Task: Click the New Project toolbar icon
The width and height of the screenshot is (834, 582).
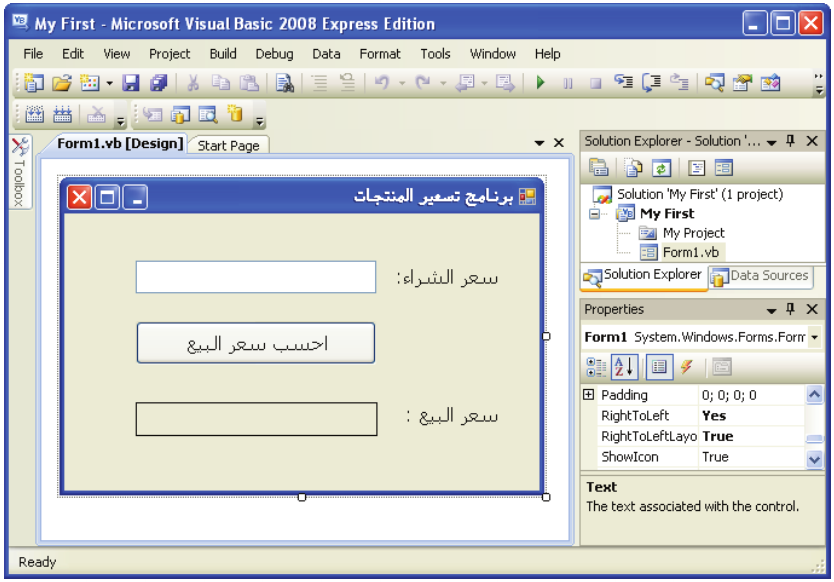Action: [34, 82]
